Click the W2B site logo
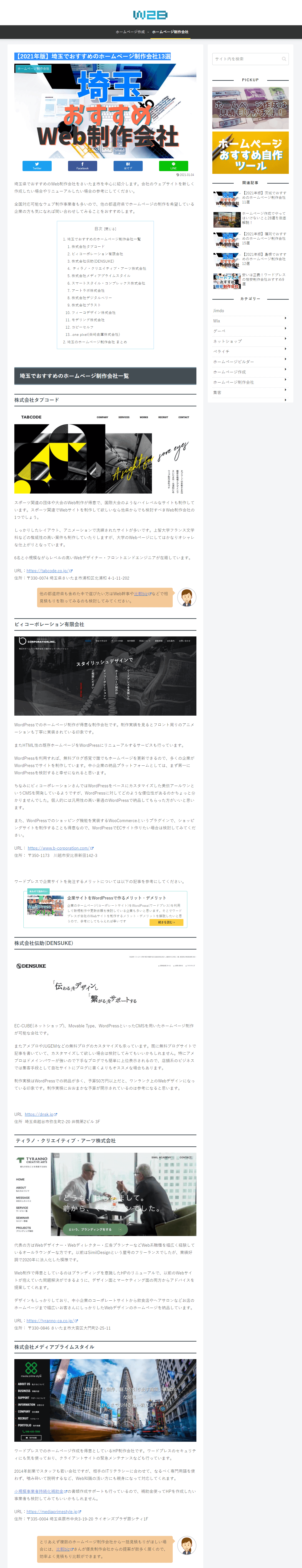302x1568 pixels. [150, 15]
